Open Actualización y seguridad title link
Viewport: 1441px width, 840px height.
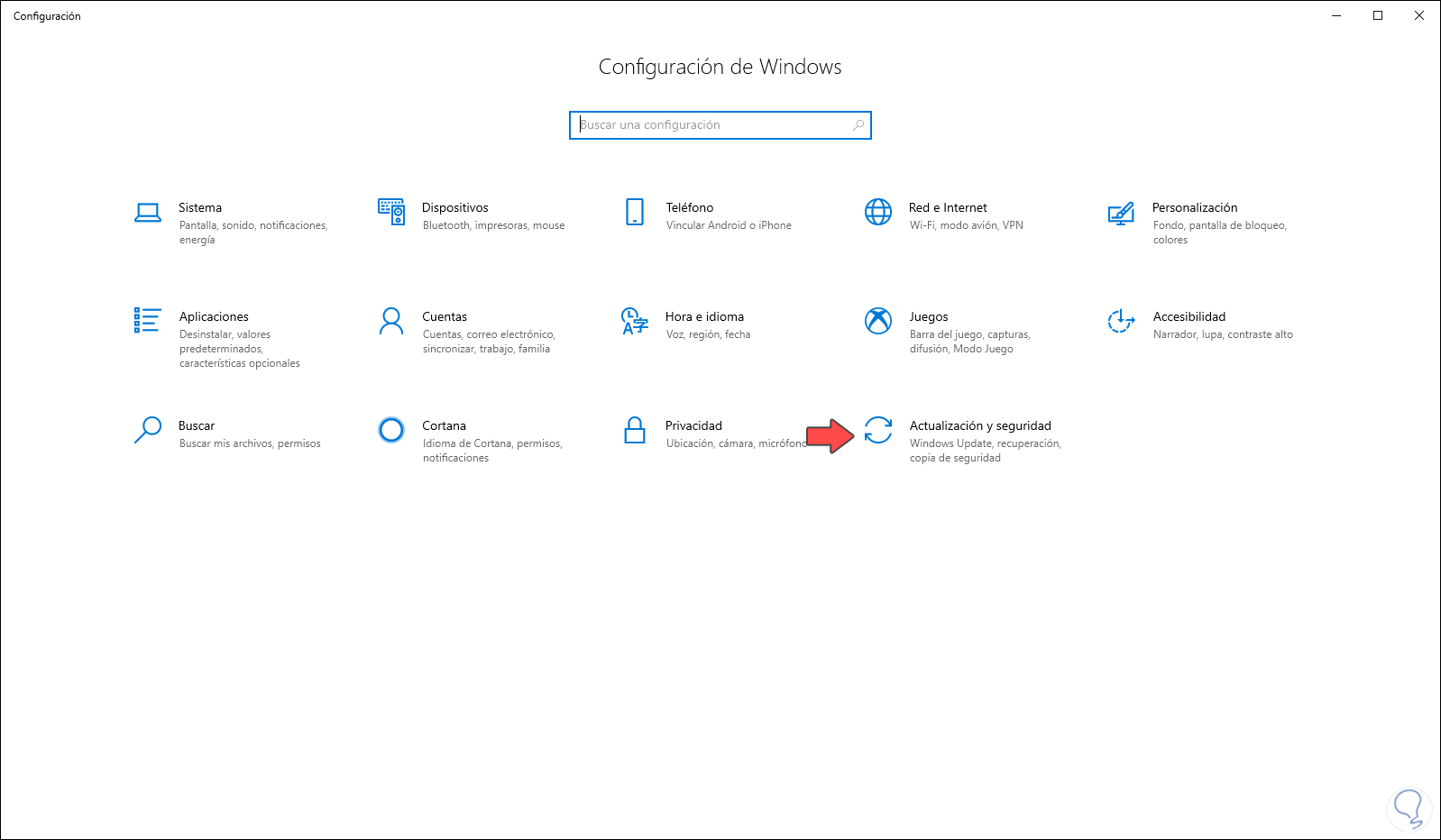[980, 426]
